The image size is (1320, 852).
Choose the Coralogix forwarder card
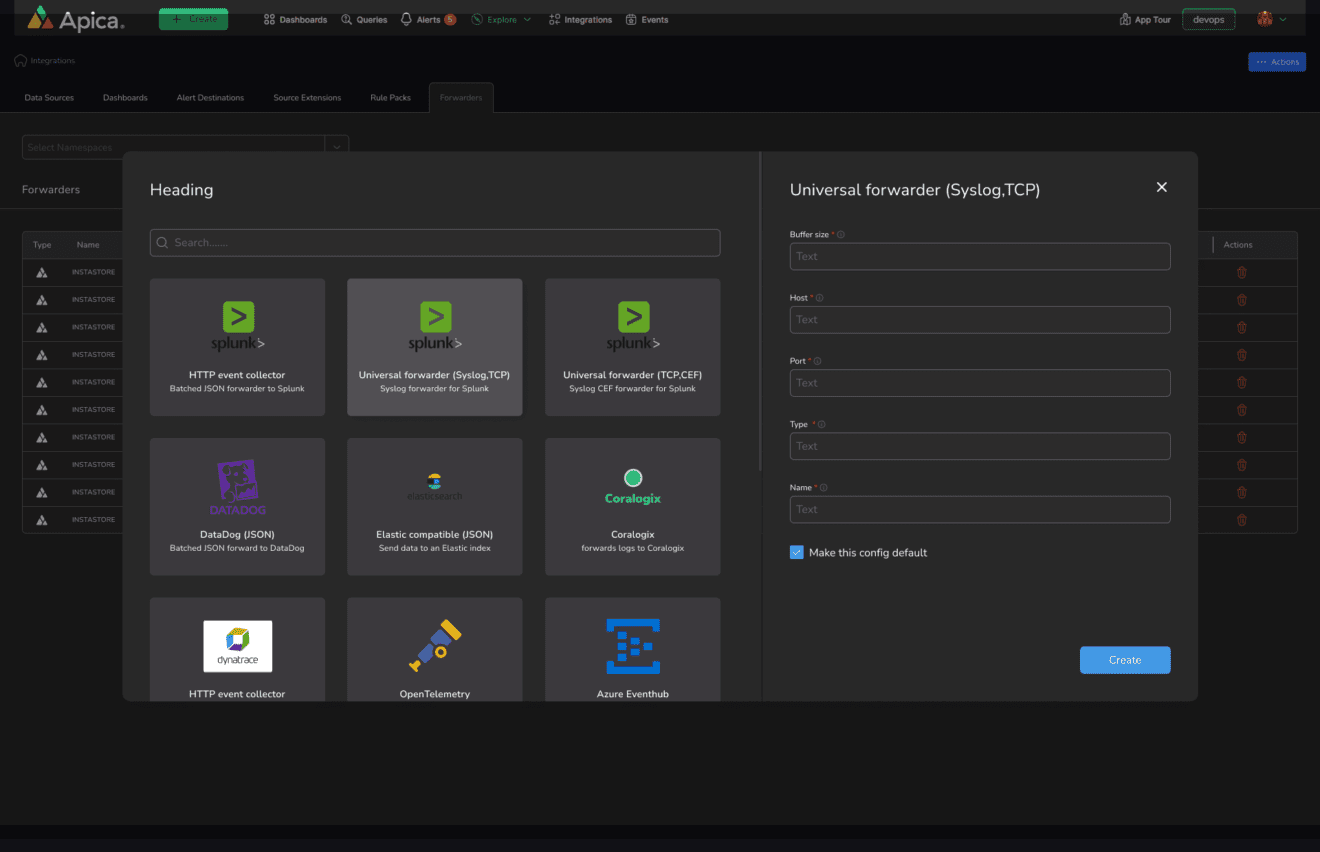[x=632, y=506]
